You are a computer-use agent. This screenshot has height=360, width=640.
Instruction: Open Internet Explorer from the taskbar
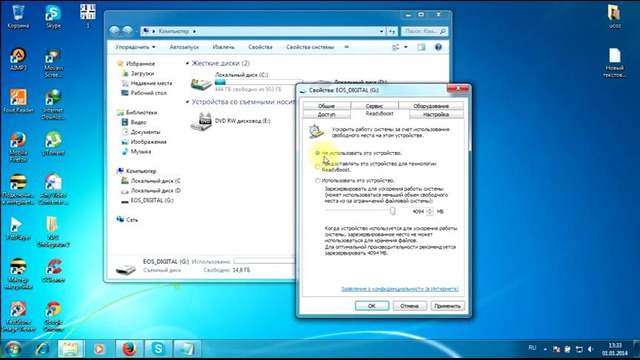click(x=42, y=349)
